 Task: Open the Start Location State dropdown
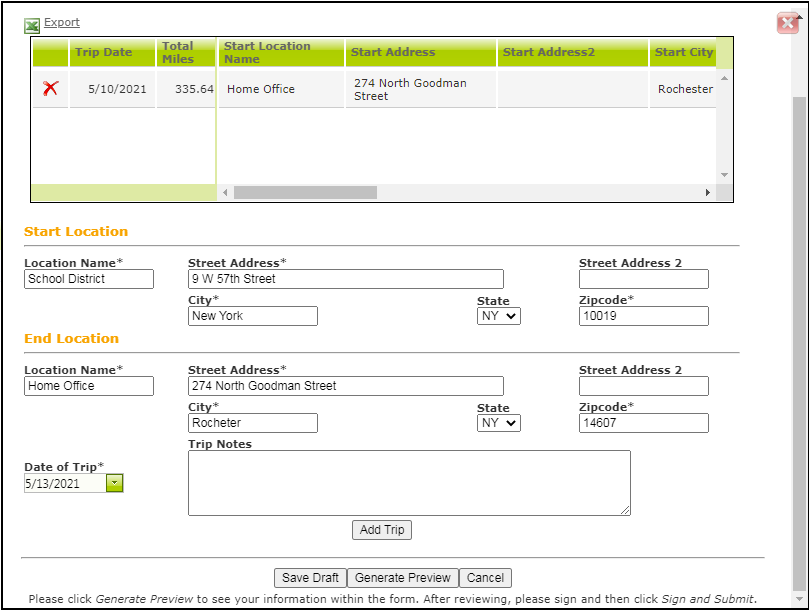tap(498, 315)
